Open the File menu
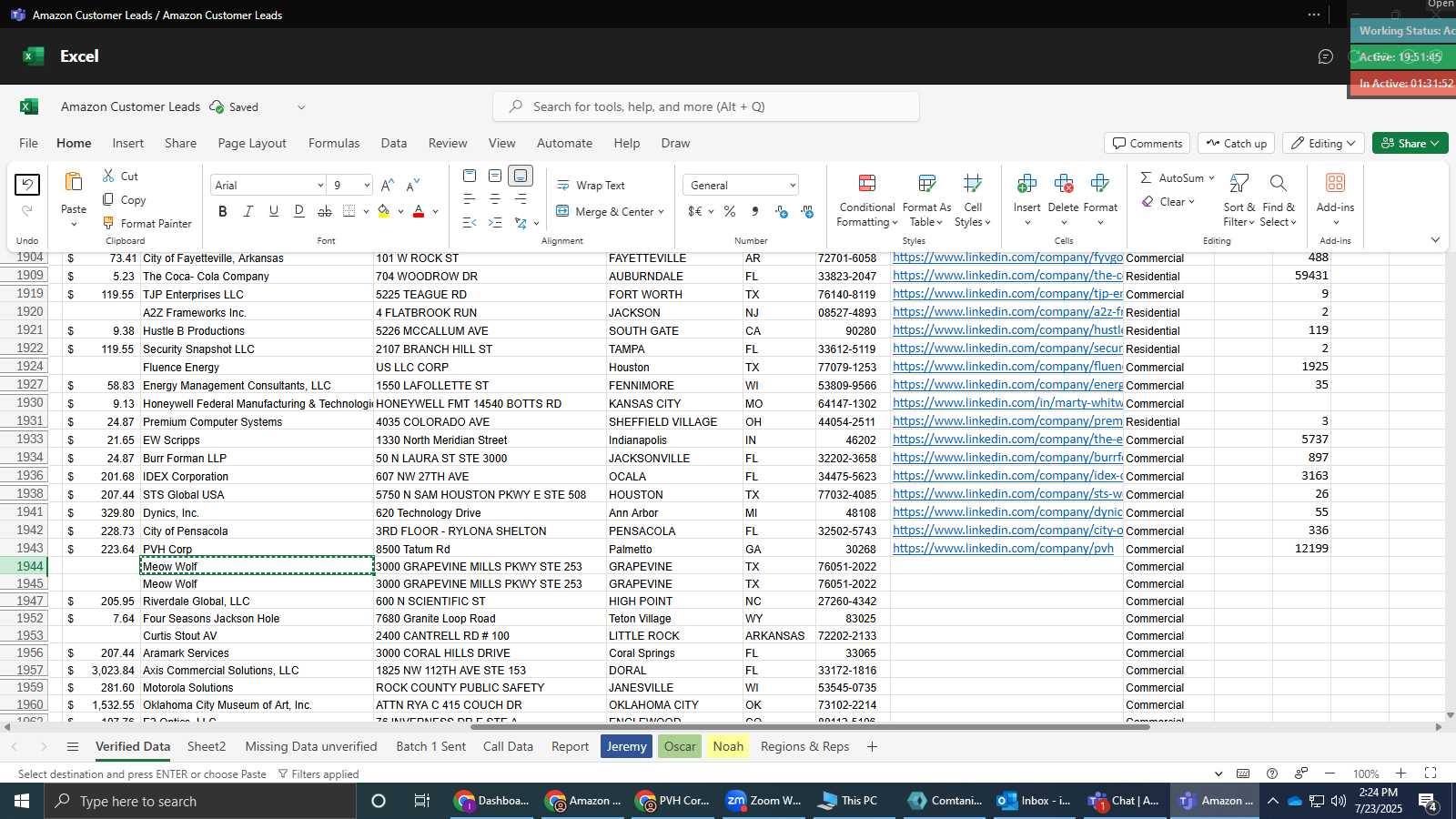 [29, 143]
